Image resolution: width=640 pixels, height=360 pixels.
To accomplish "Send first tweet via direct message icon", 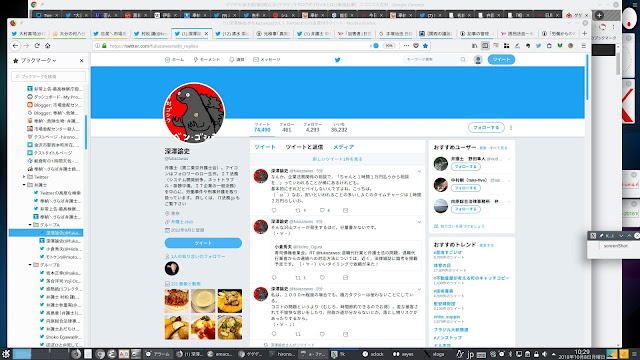I will coord(345,211).
